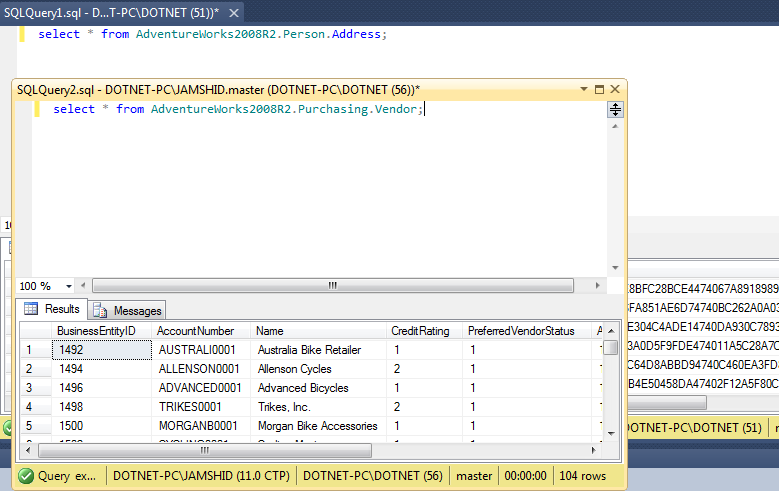
Task: Open the 100 % zoom dropdown
Action: pyautogui.click(x=69, y=286)
